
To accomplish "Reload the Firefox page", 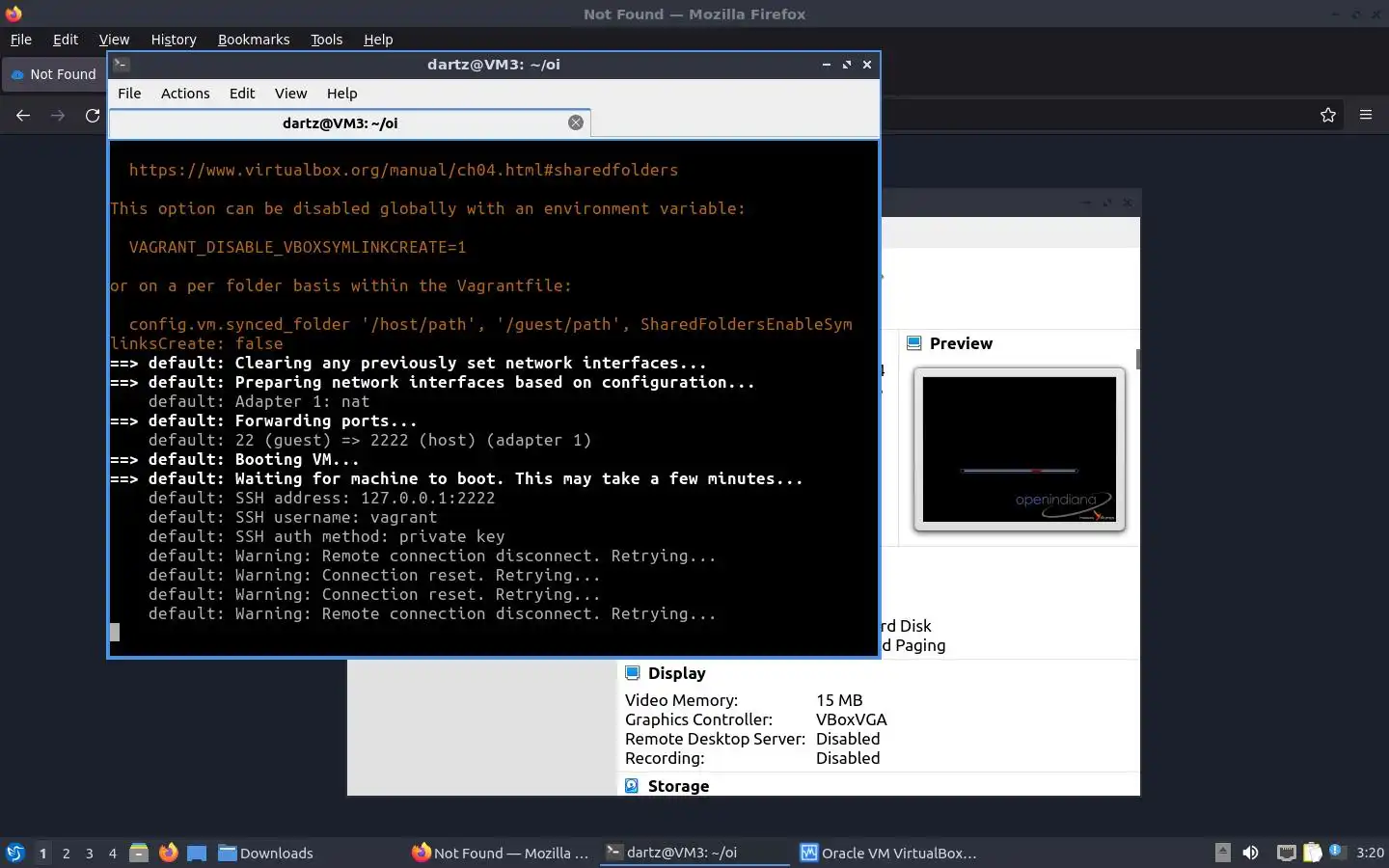I will tap(93, 115).
